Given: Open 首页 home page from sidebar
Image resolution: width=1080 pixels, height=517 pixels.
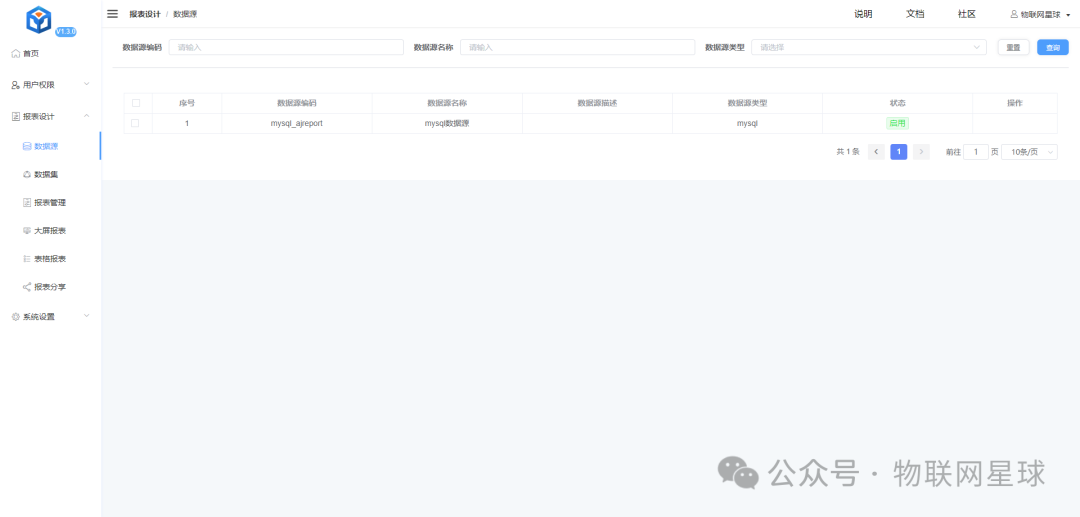Looking at the screenshot, I should click(x=31, y=53).
